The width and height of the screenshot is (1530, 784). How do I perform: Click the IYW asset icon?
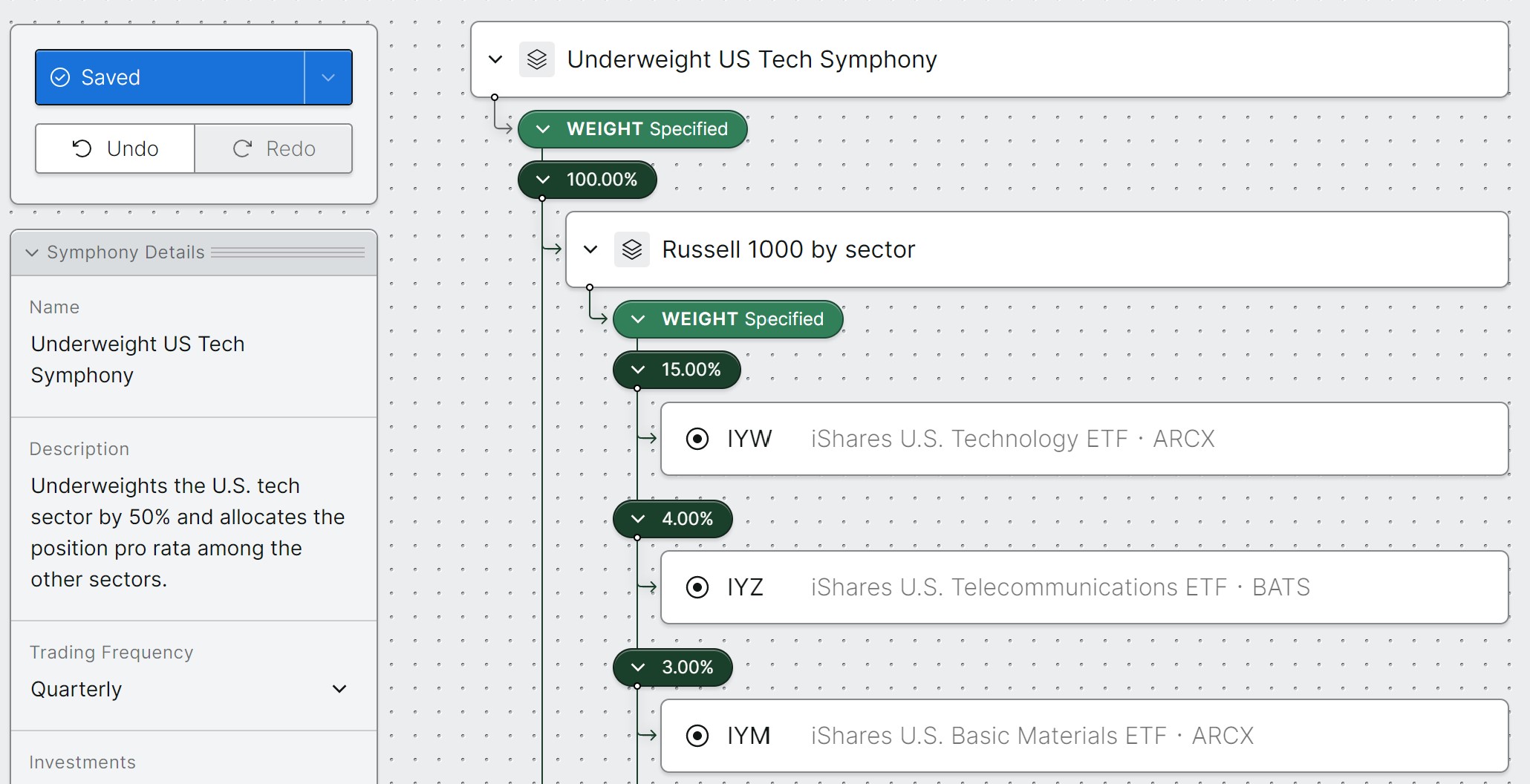(x=697, y=439)
